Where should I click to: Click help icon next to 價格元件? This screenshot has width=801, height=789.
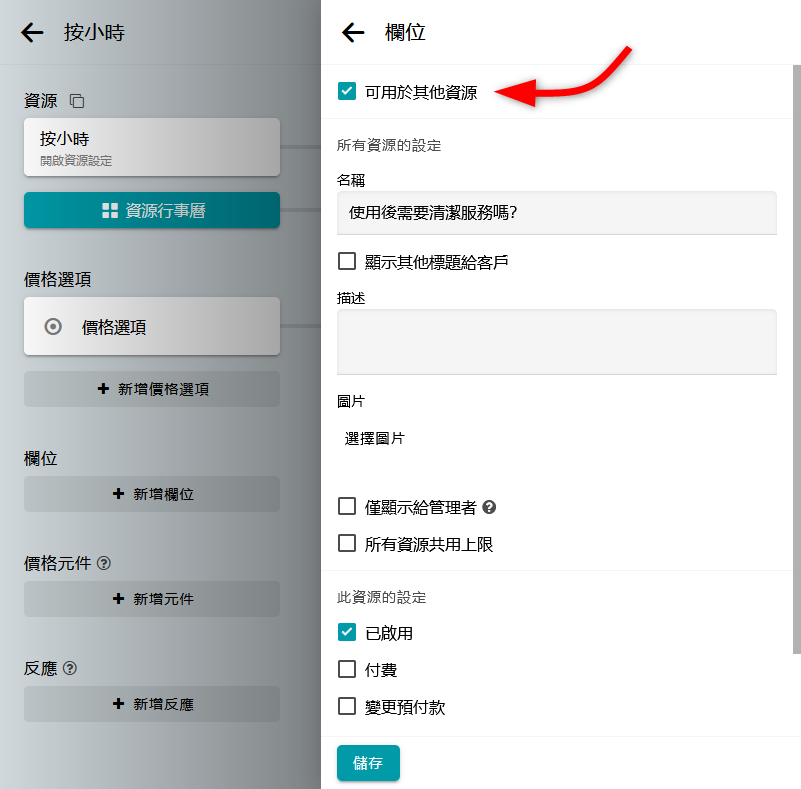point(104,563)
